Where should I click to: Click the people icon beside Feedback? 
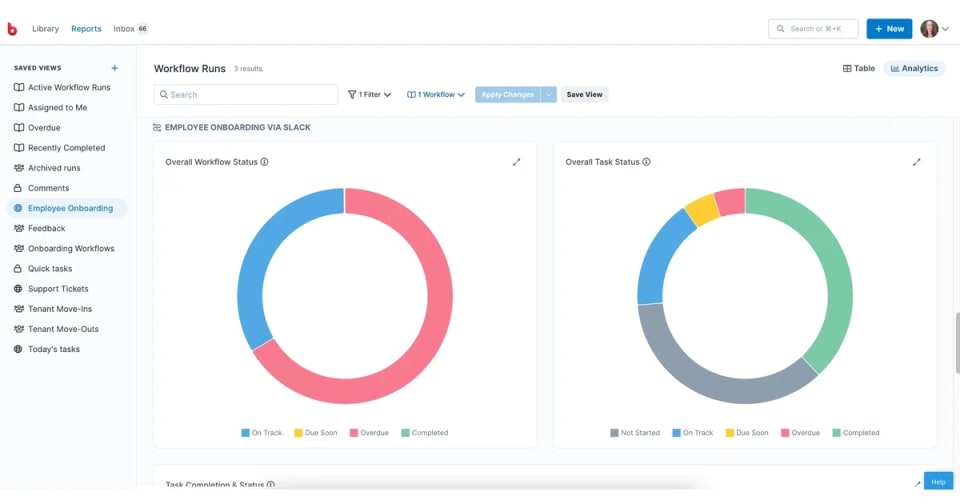coord(19,228)
